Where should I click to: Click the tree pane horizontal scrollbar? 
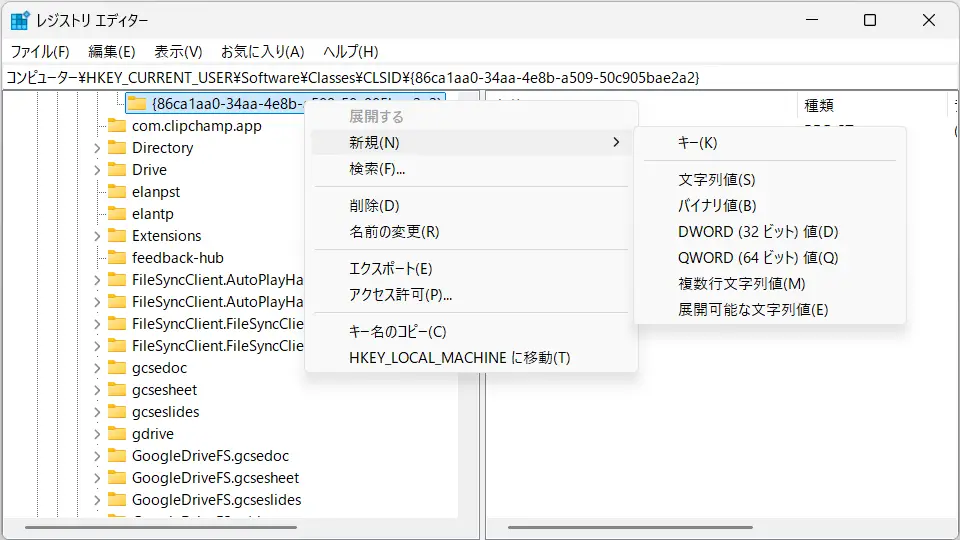[161, 527]
